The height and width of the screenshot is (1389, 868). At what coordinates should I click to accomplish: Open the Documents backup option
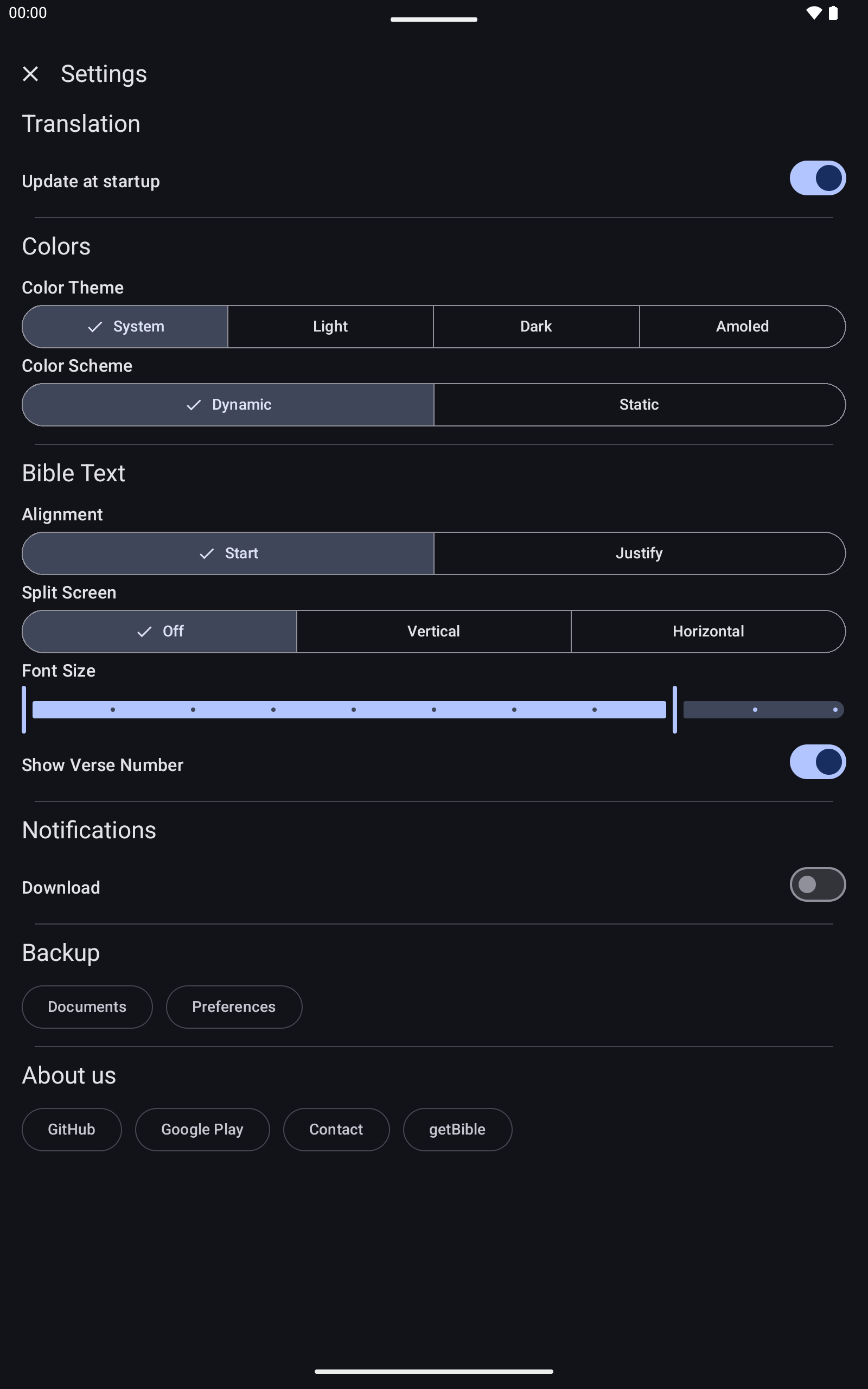(87, 1006)
